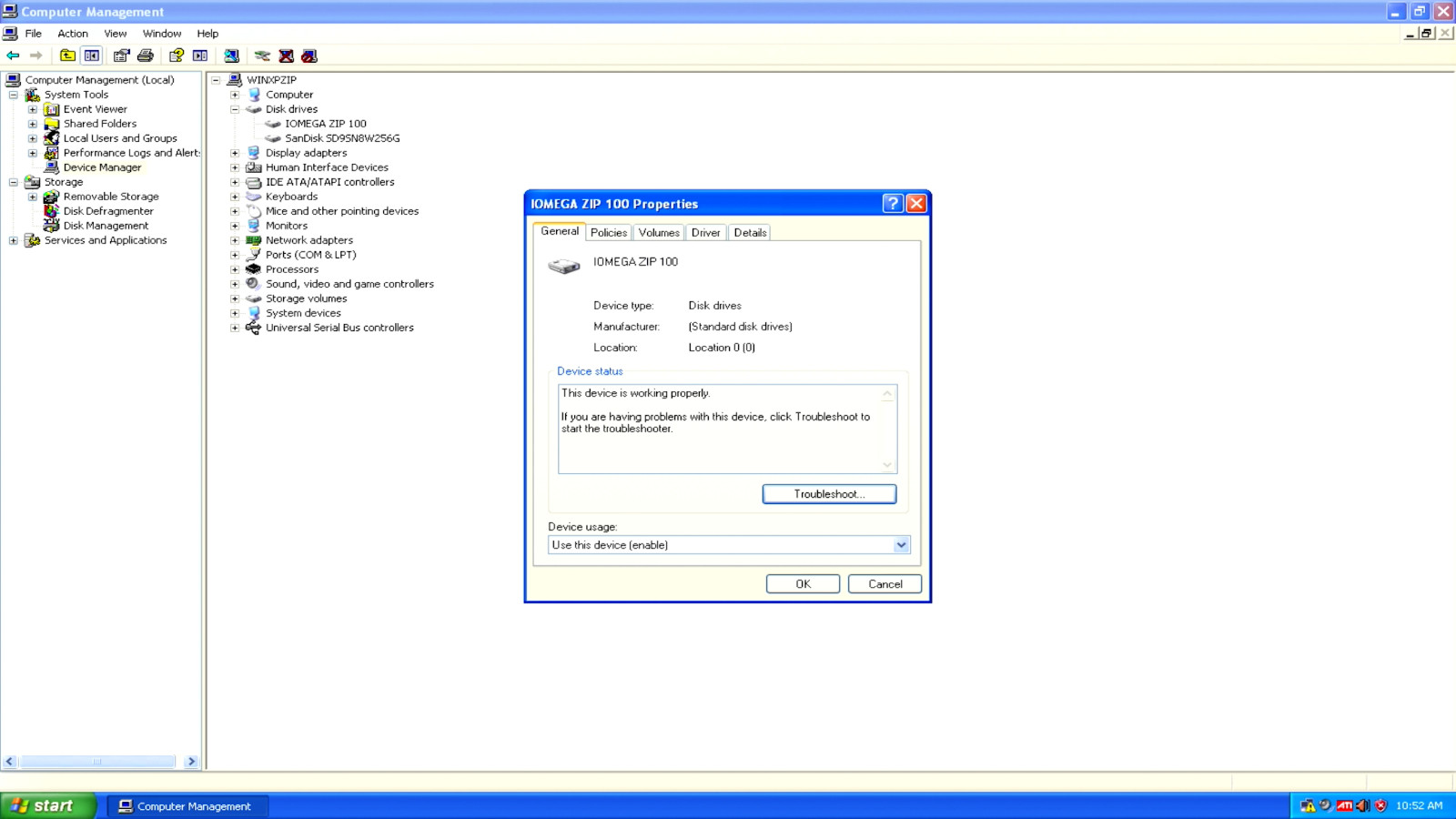Click the taskbar clock showing 10:52 AM

click(1419, 805)
